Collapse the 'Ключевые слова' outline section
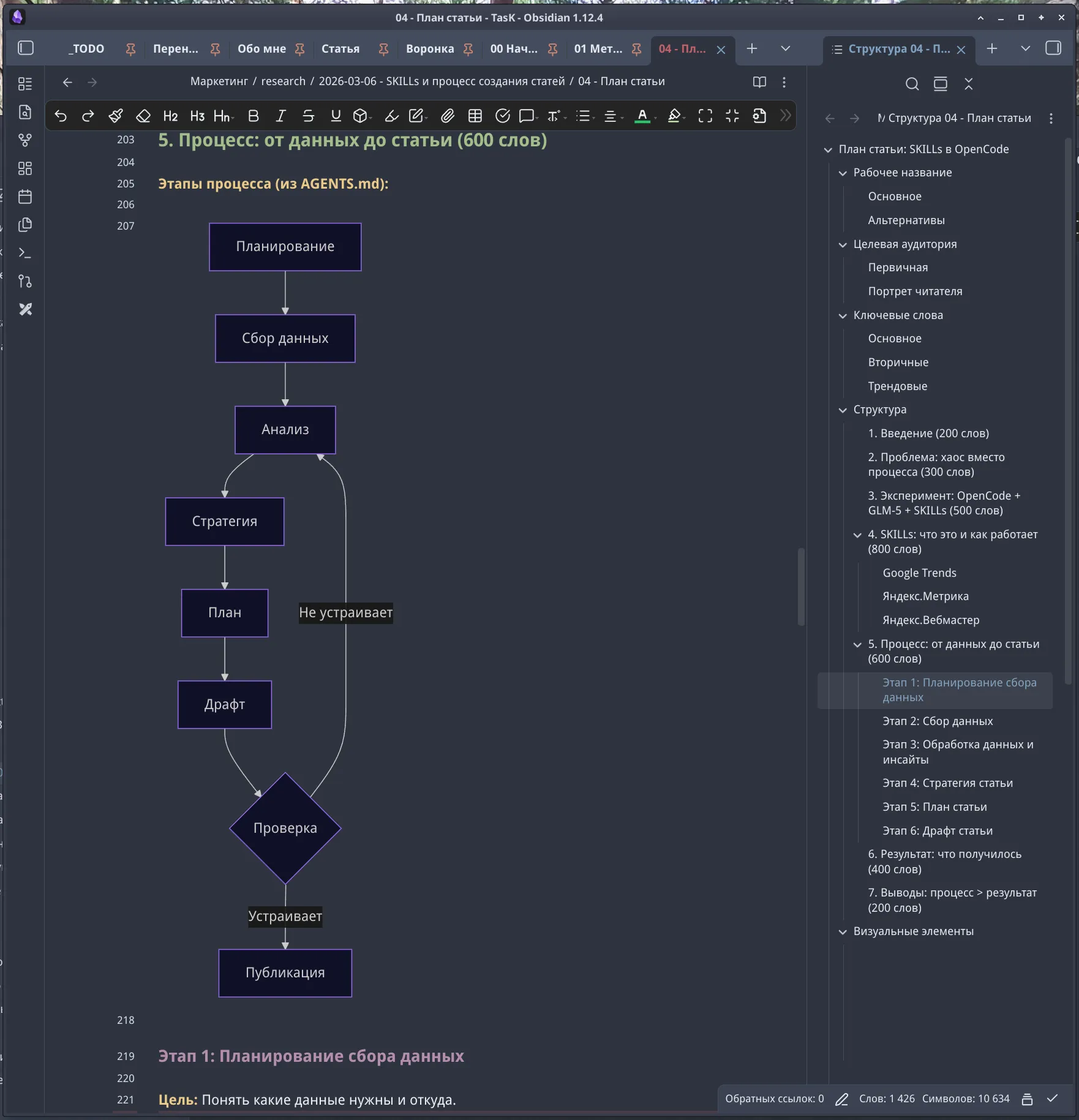Viewport: 1079px width, 1120px height. (843, 316)
